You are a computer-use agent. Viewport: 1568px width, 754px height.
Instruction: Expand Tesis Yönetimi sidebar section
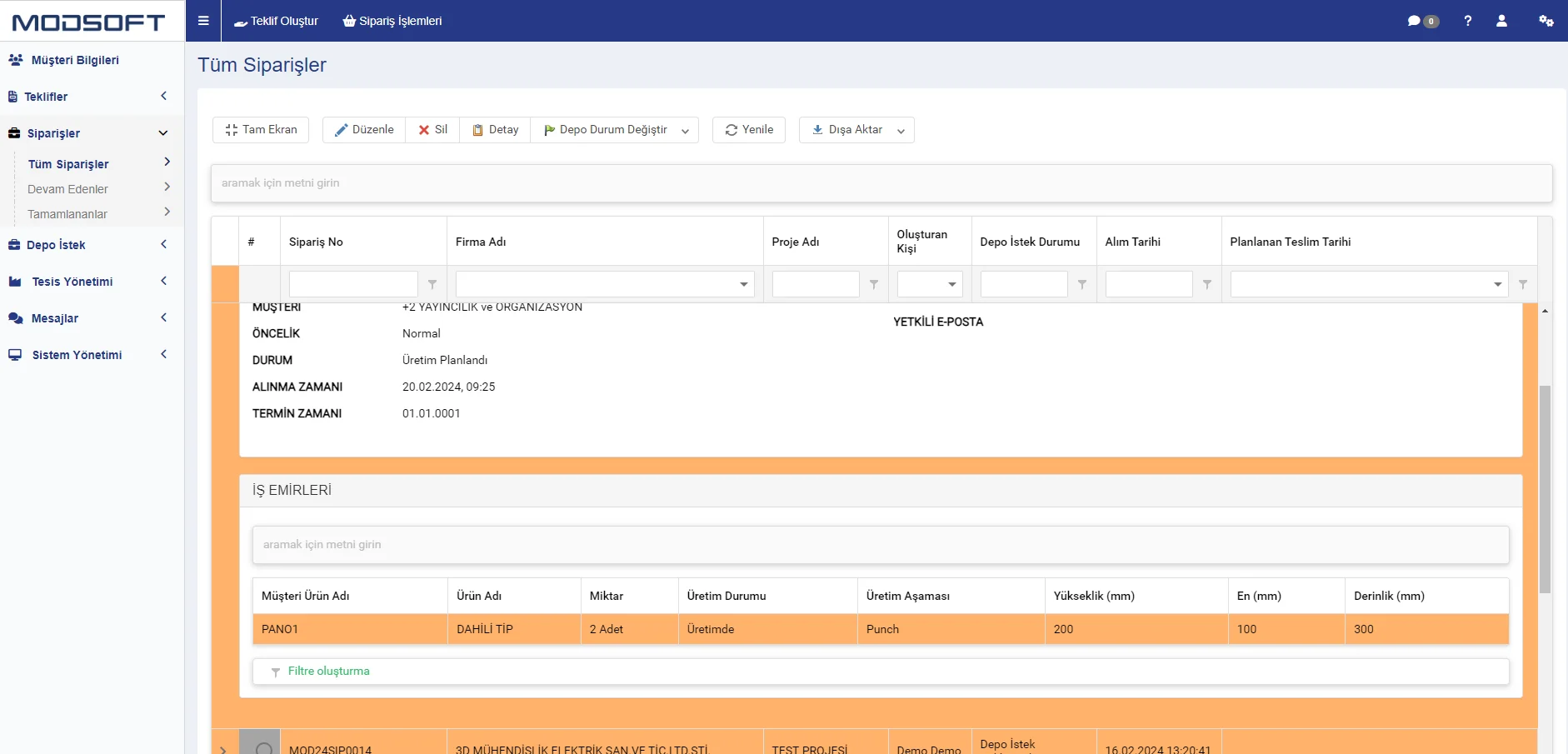coord(92,282)
